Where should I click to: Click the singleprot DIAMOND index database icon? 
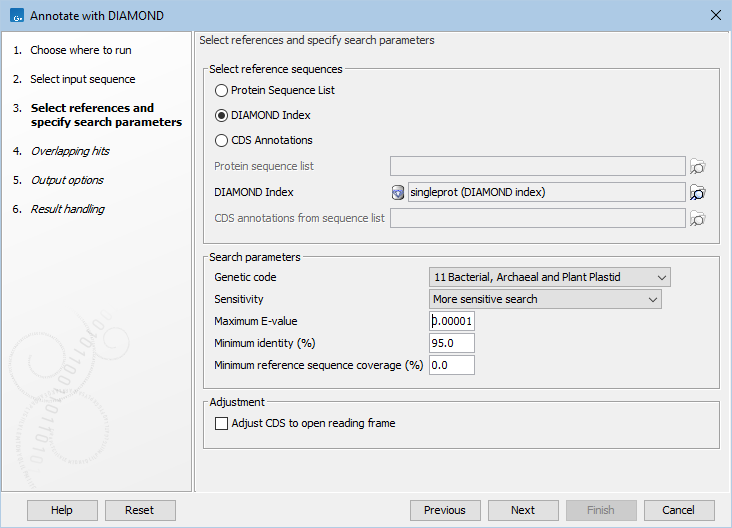(x=398, y=192)
